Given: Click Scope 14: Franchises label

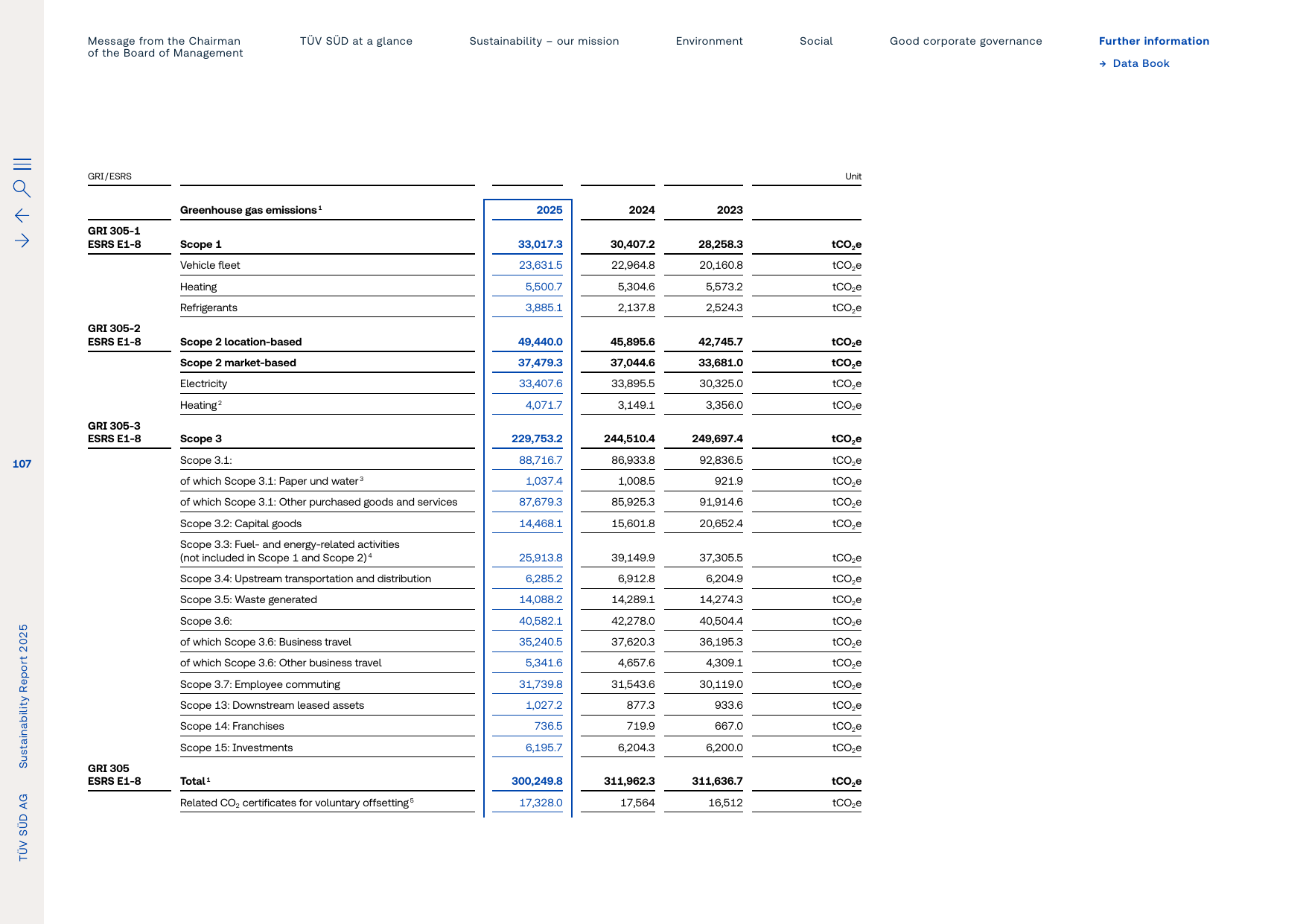Looking at the screenshot, I should click(x=232, y=726).
